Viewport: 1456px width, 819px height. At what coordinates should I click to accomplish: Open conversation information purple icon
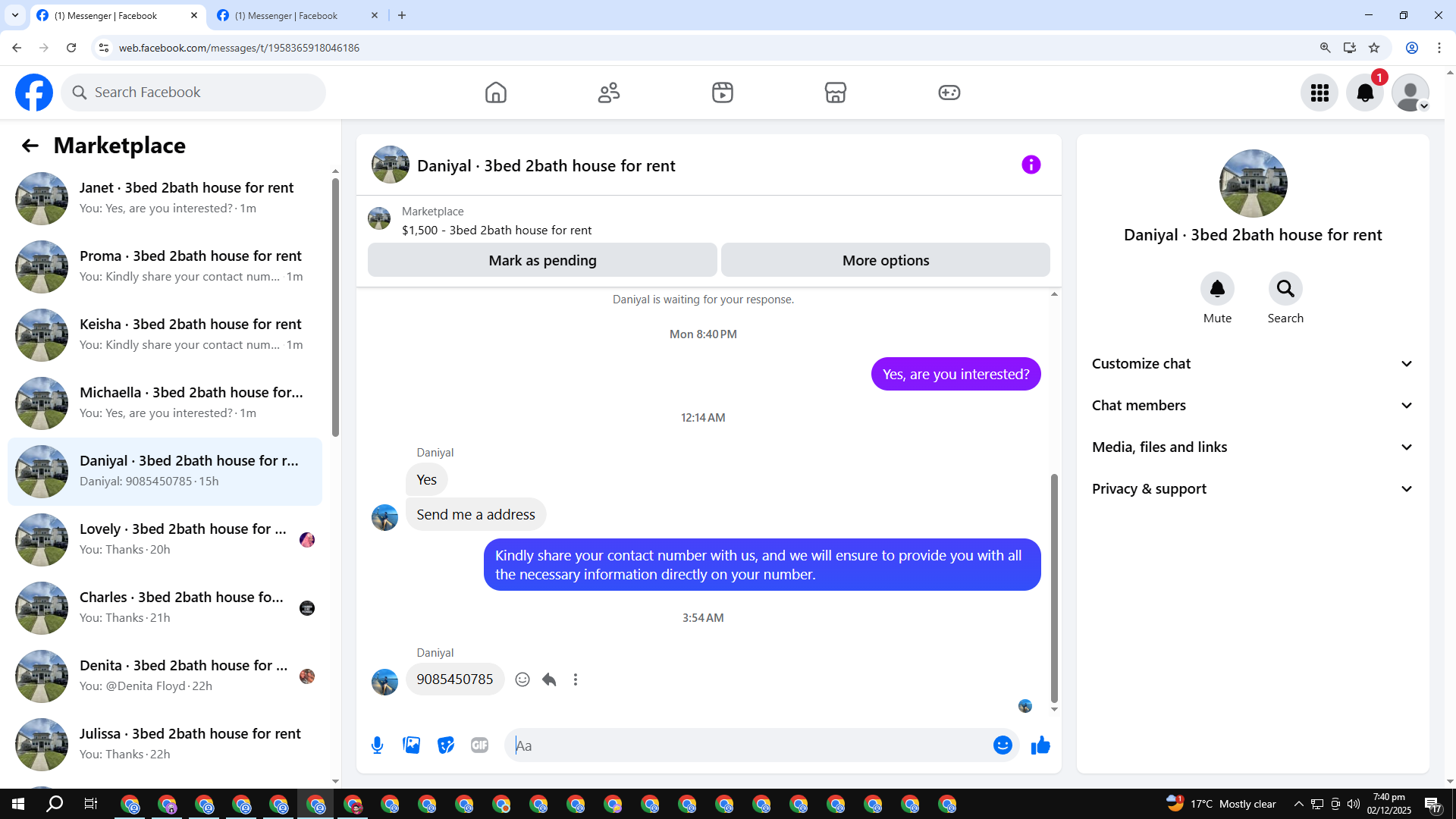pos(1031,165)
